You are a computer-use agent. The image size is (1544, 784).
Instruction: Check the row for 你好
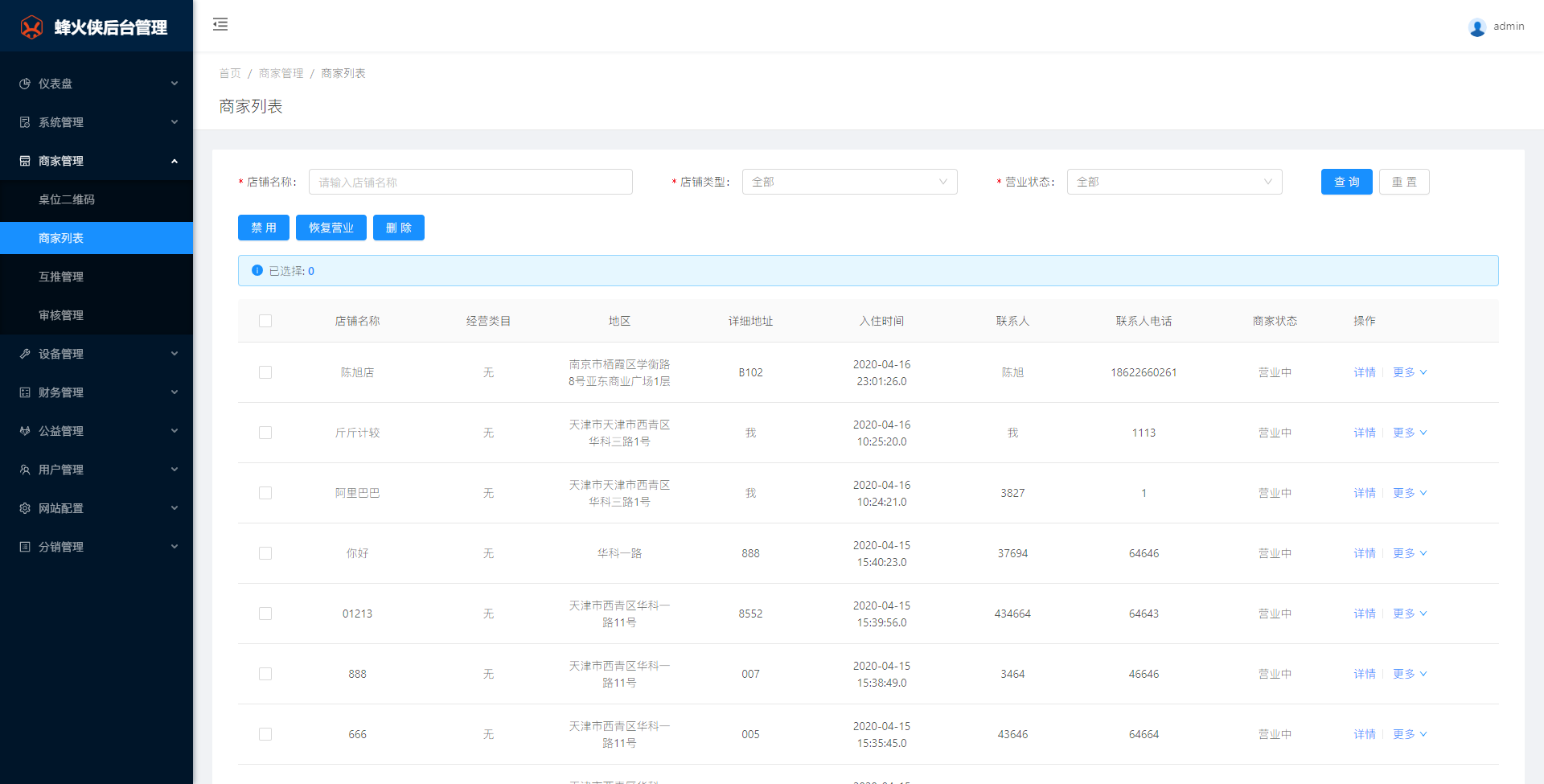(265, 553)
